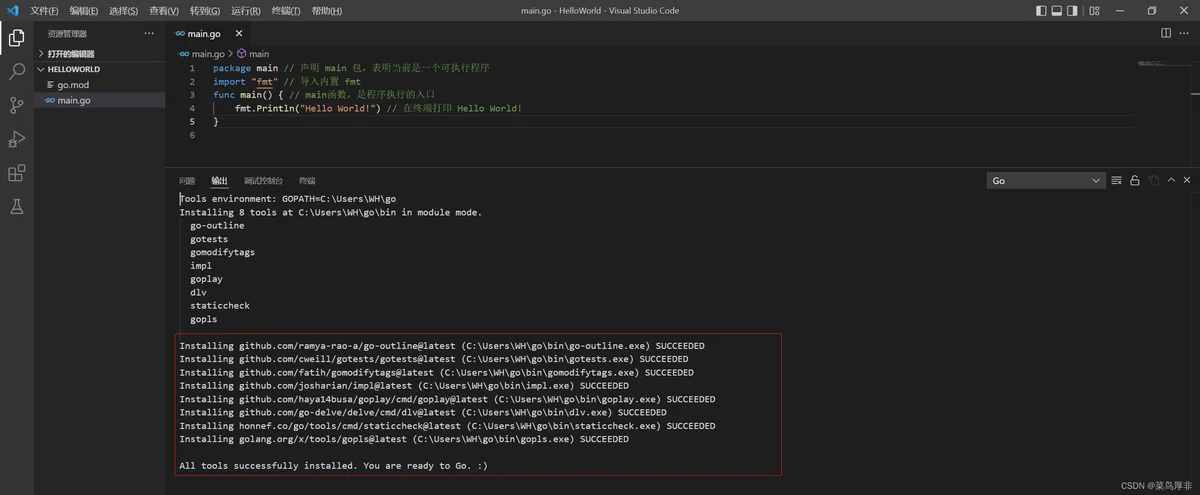Click the gomodifytags entry in tools list

(x=222, y=252)
